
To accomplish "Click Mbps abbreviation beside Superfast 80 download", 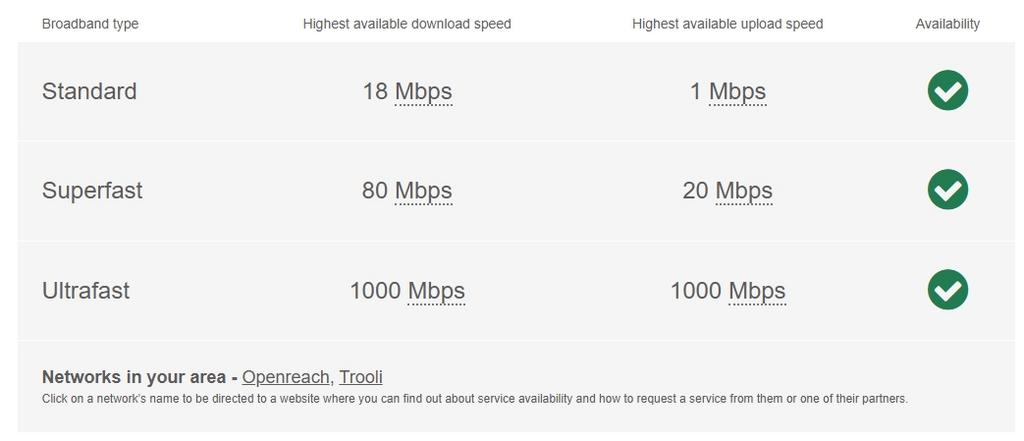I will [423, 191].
